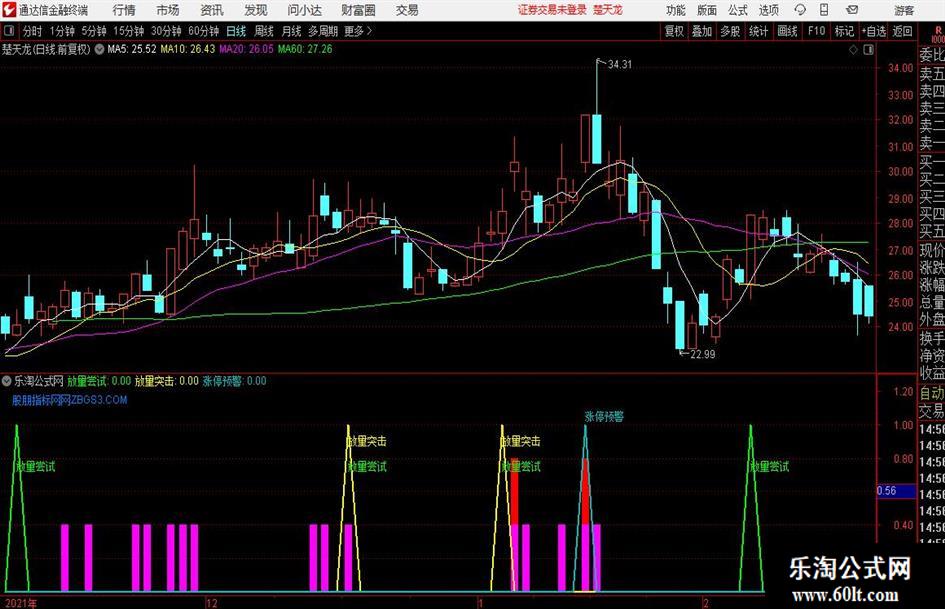Image resolution: width=945 pixels, height=609 pixels.
Task: Click the 股朋指标网 ZBGS3.COM link text
Action: [70, 400]
